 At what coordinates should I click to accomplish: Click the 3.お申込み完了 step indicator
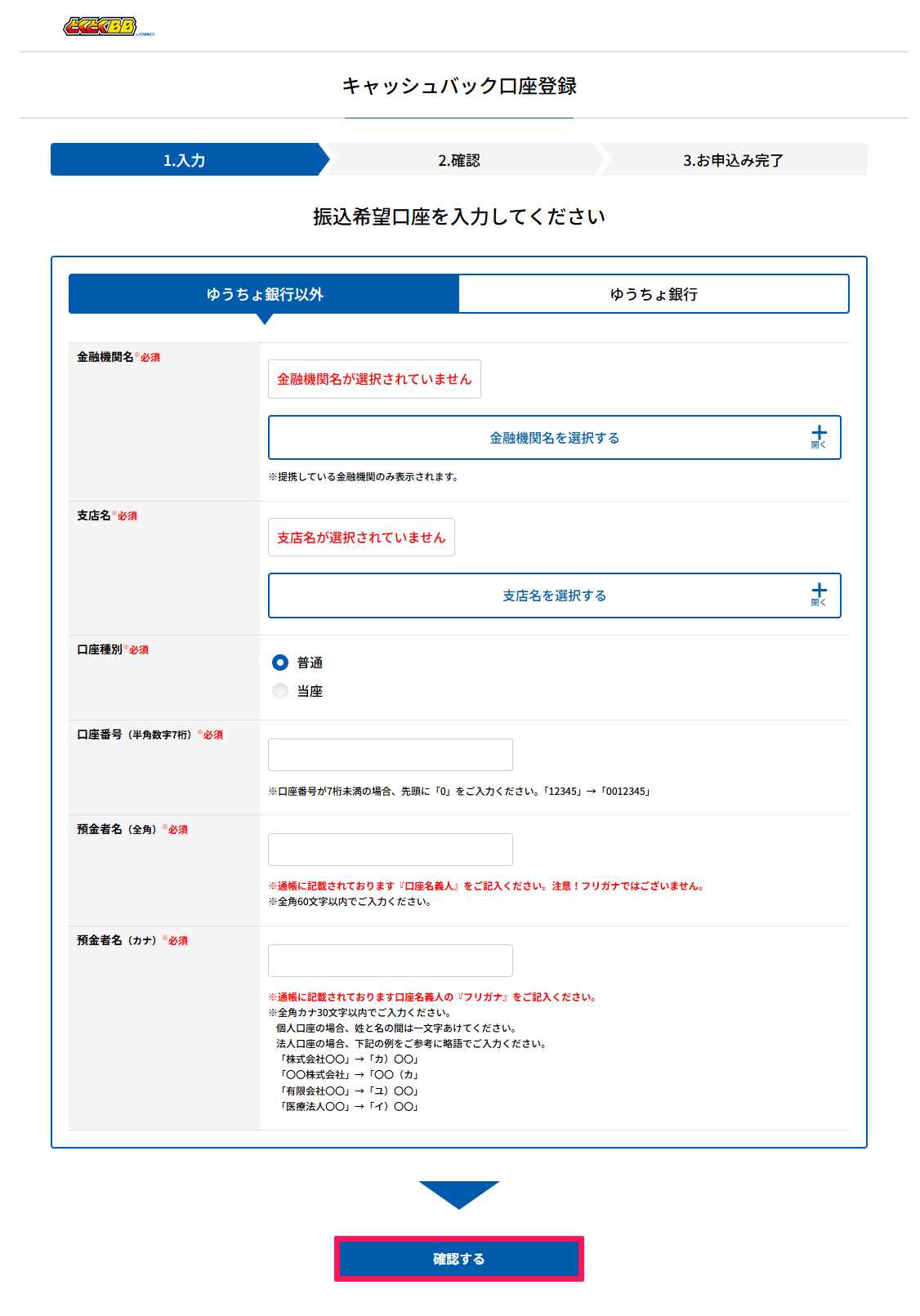(734, 160)
